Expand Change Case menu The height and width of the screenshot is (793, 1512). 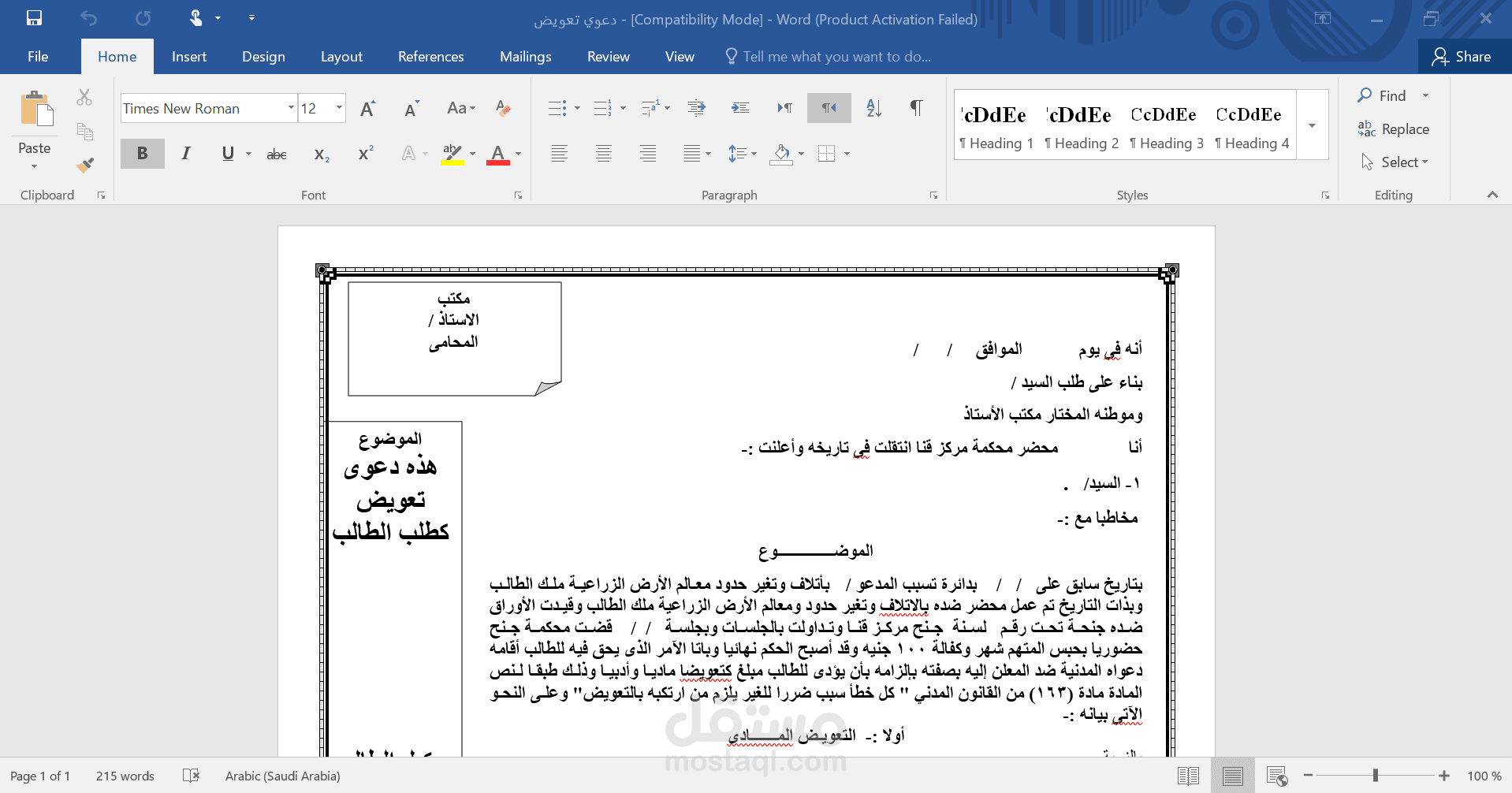coord(461,108)
